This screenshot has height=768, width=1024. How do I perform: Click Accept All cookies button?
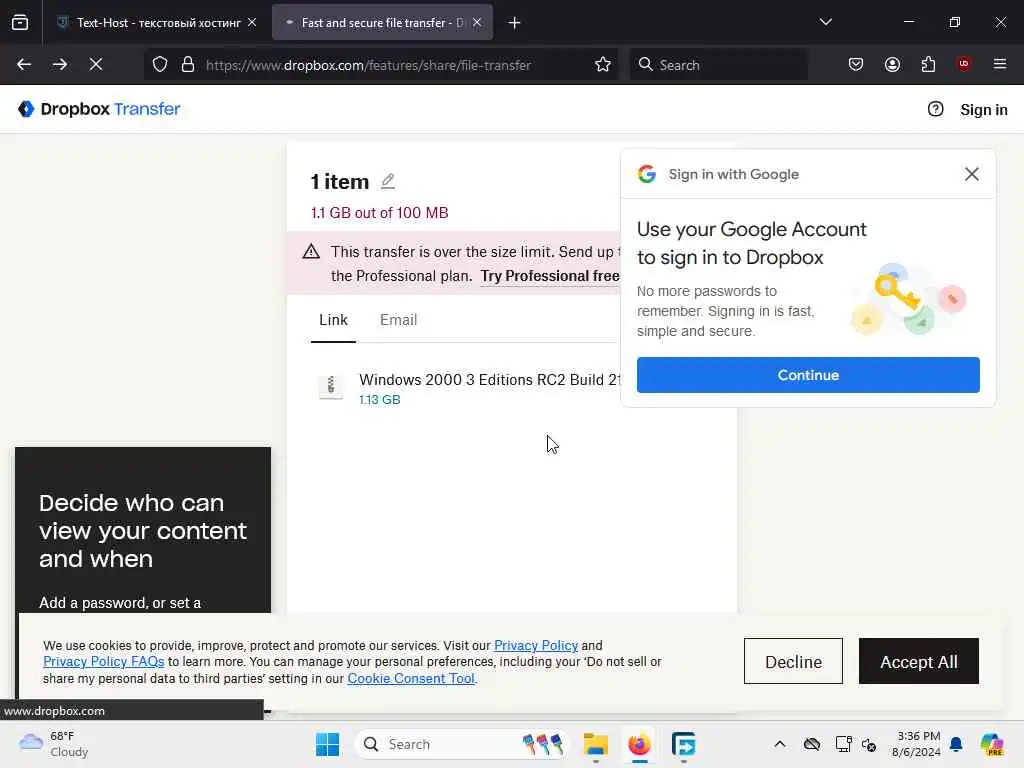(918, 662)
